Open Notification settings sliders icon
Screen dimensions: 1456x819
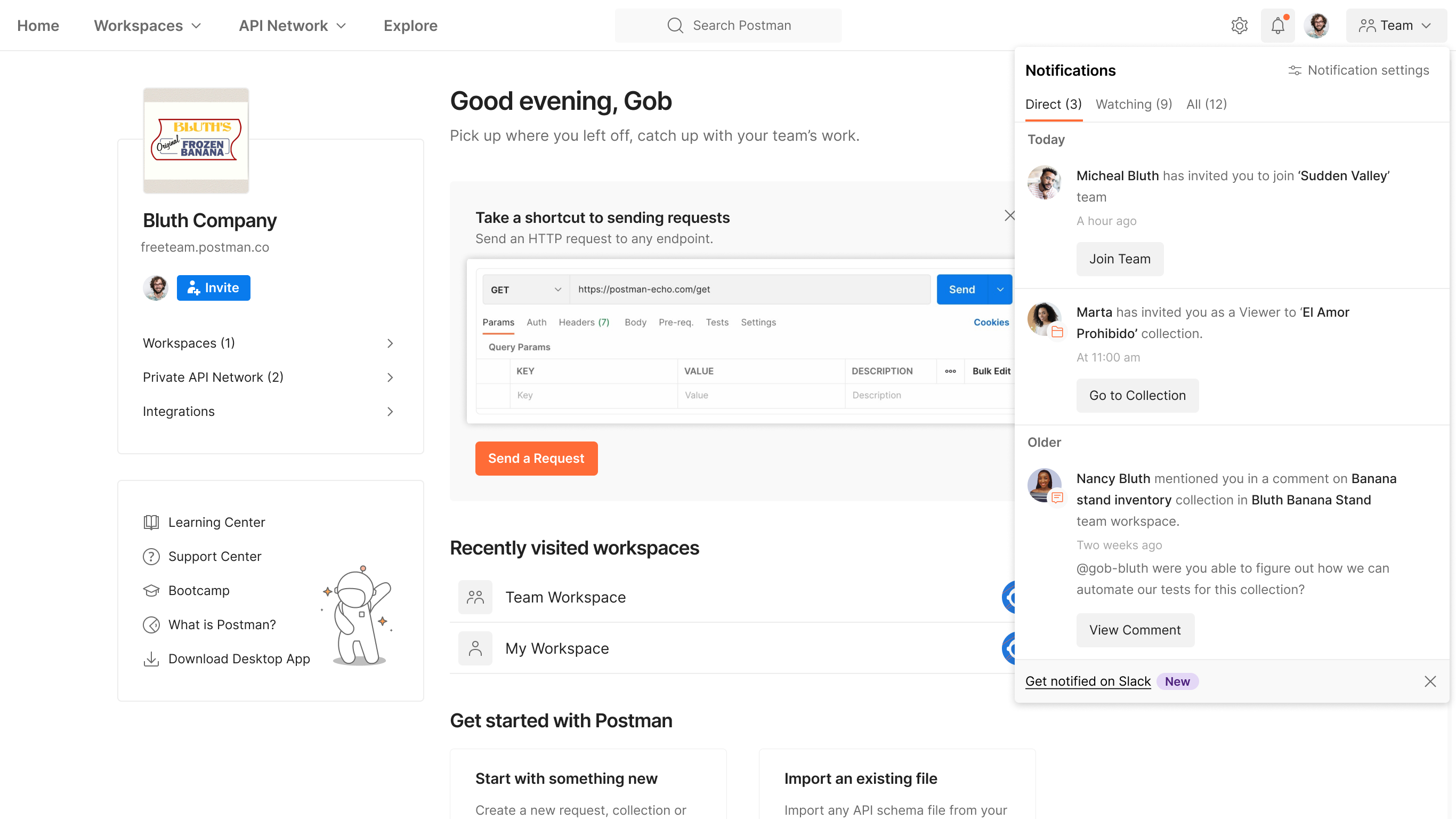(1295, 70)
